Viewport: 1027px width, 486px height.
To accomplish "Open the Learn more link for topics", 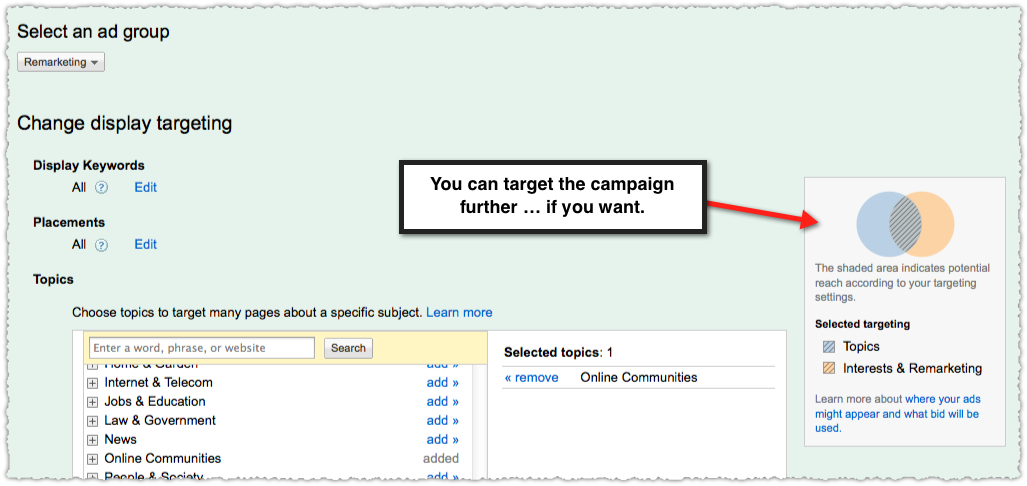I will (x=459, y=312).
